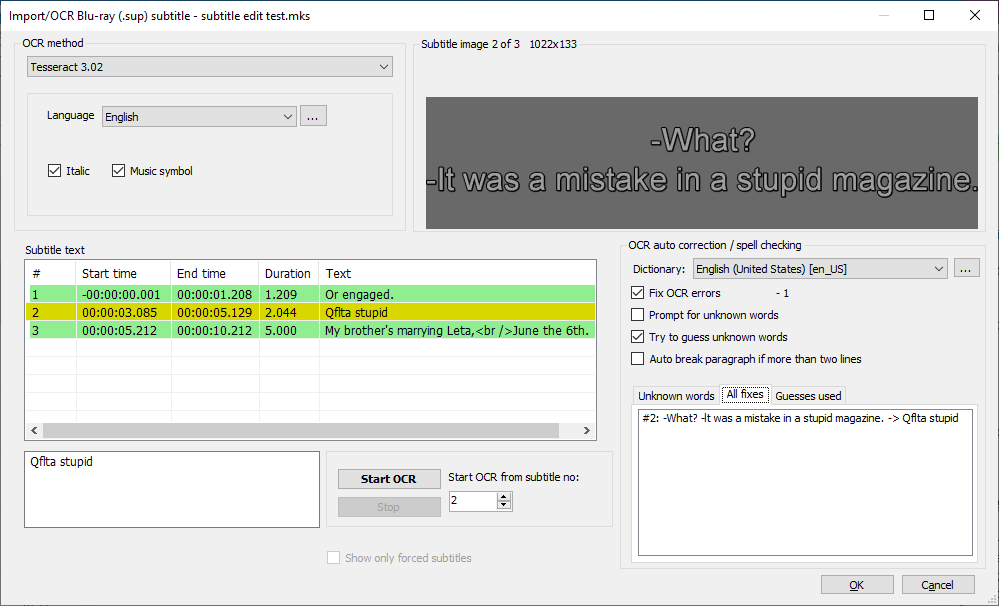Click the OK button
1001x608 pixels.
(857, 585)
